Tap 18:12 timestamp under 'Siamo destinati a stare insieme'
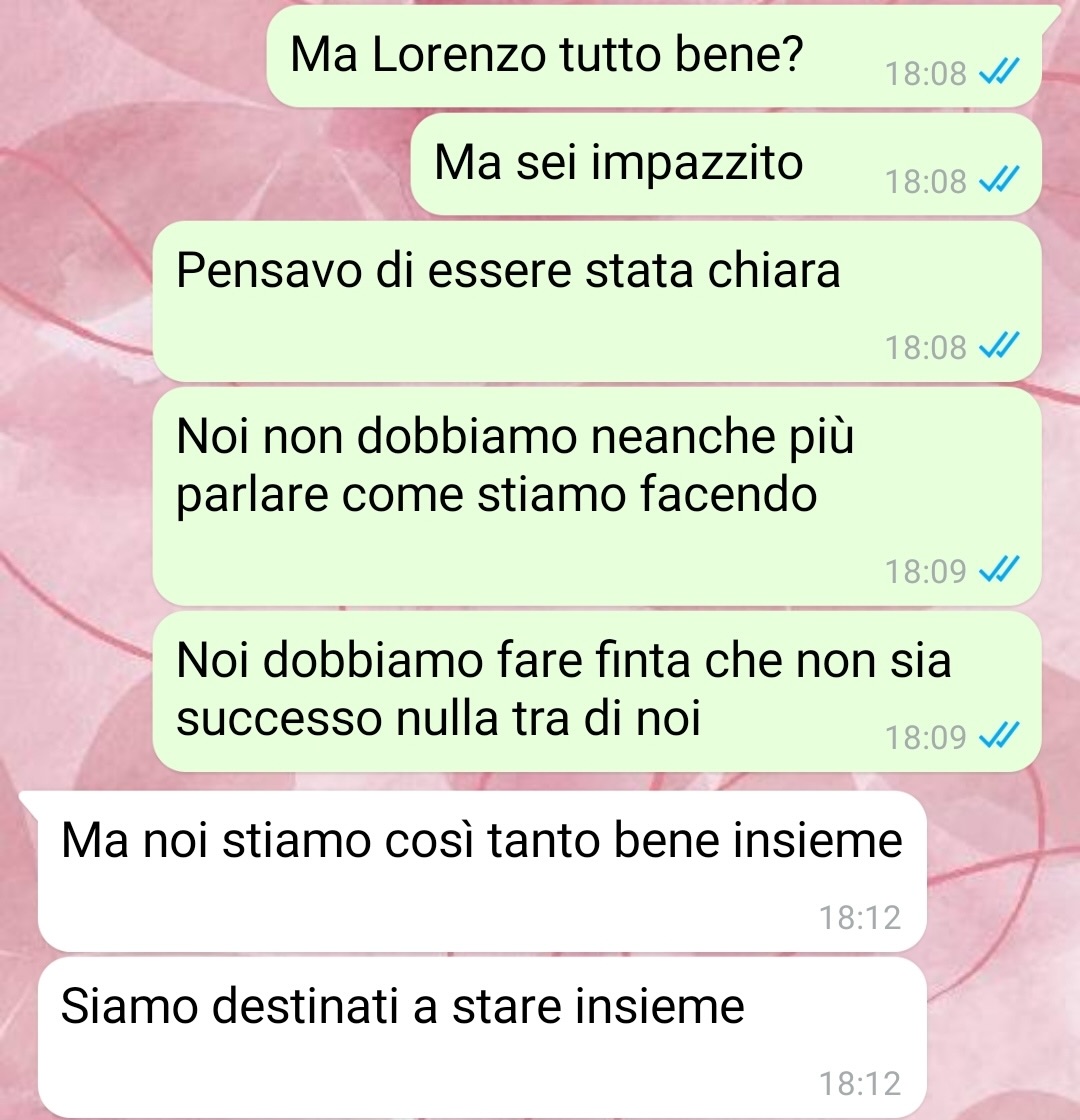The width and height of the screenshot is (1080, 1120). click(860, 1084)
